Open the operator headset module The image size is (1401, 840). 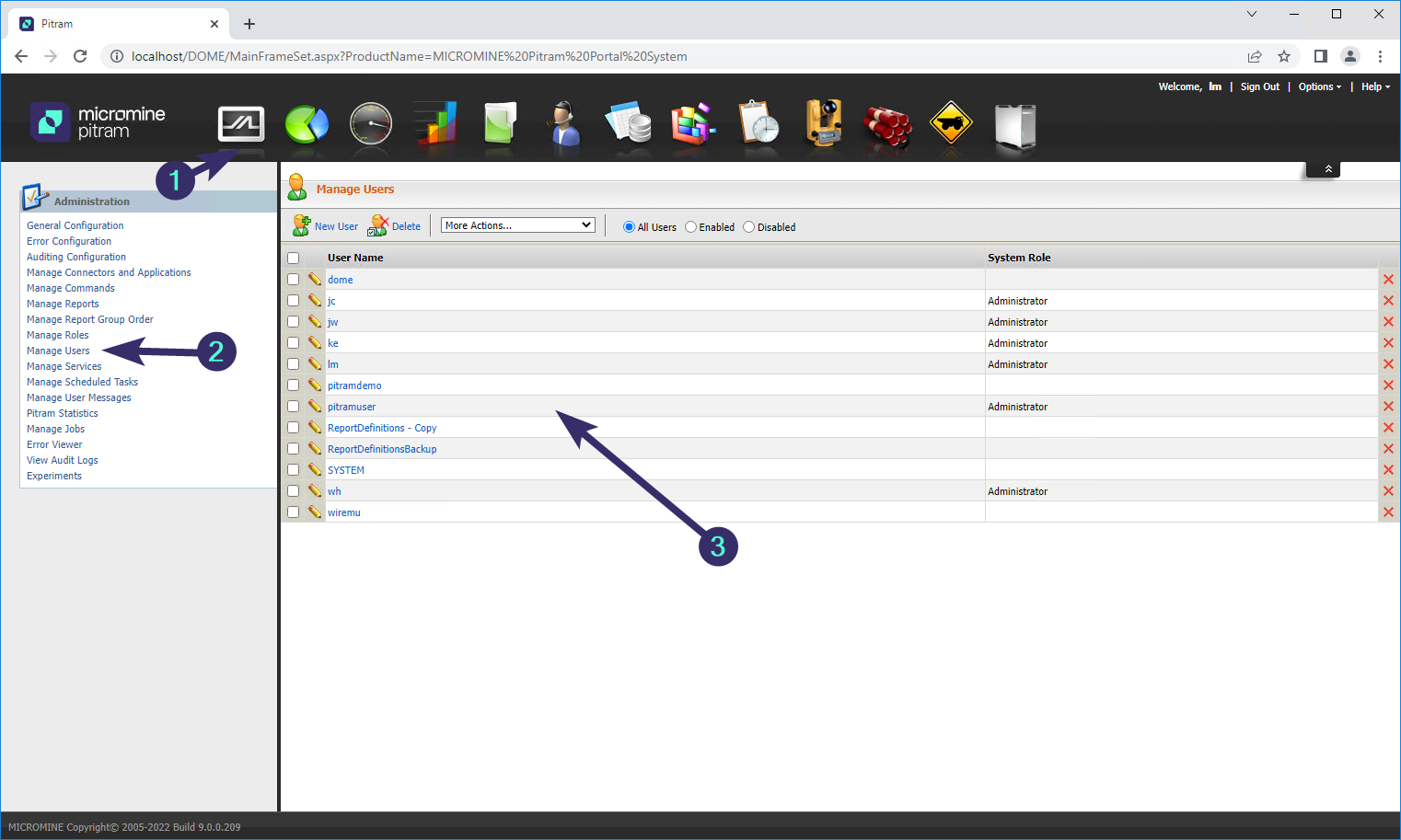click(564, 124)
